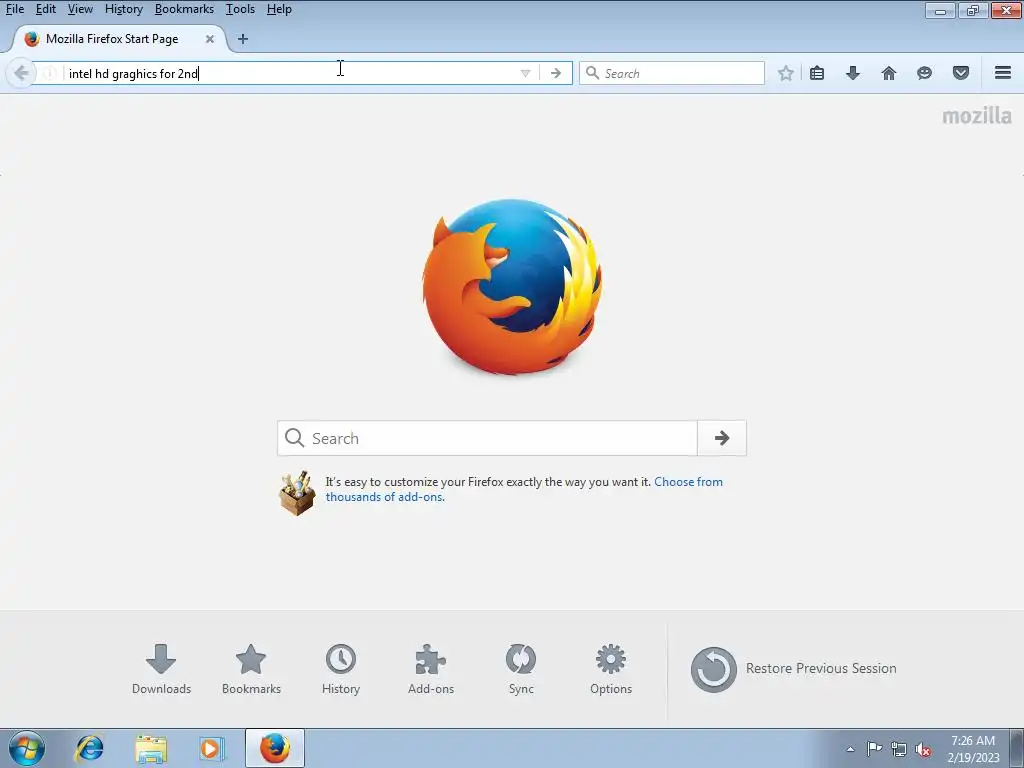This screenshot has height=768, width=1024.
Task: Close the Mozilla Firefox Start Page tab
Action: point(210,39)
